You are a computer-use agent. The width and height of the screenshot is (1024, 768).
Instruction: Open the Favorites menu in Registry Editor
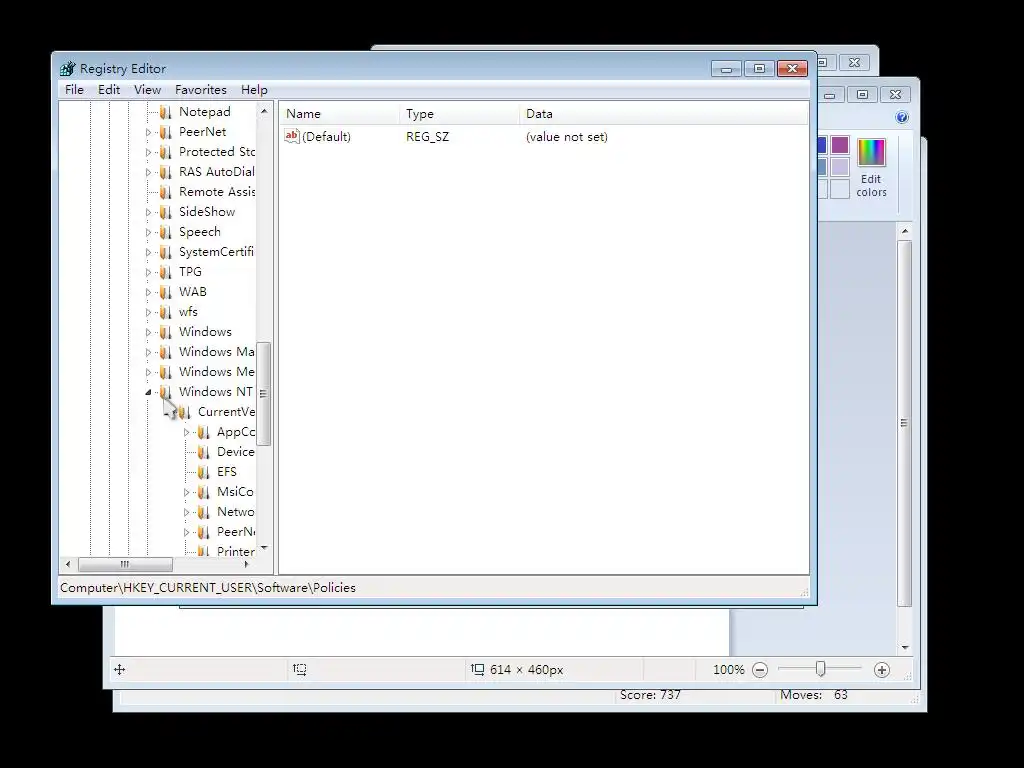point(200,89)
